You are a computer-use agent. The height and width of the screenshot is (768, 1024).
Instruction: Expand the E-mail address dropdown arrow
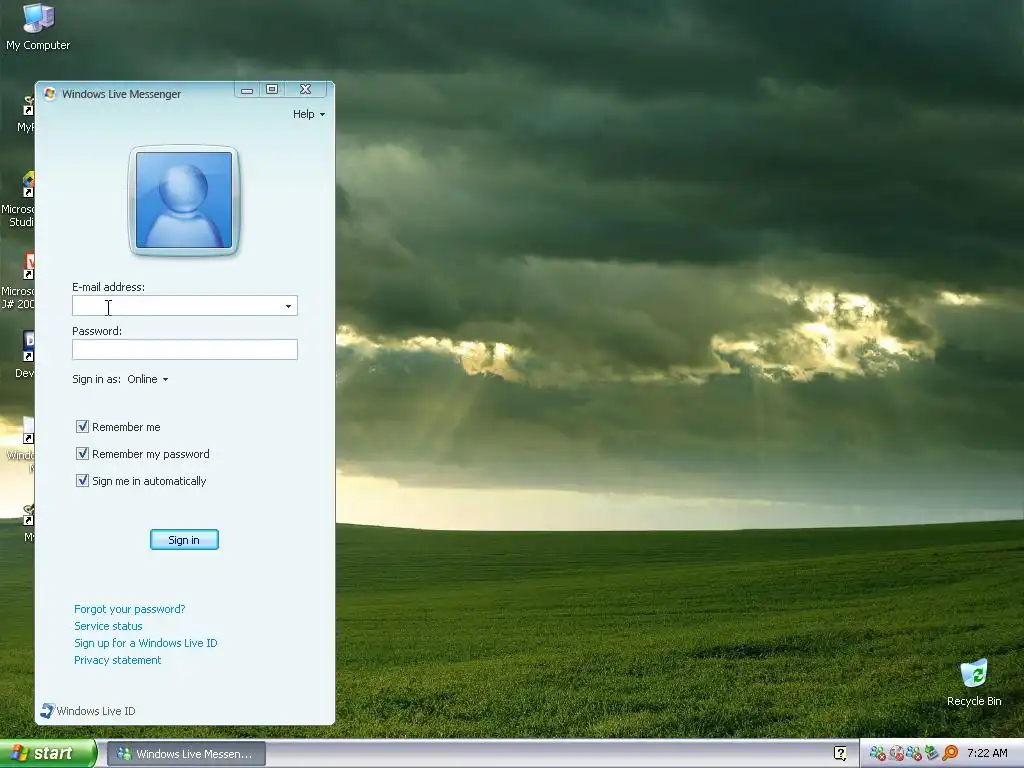coord(288,306)
